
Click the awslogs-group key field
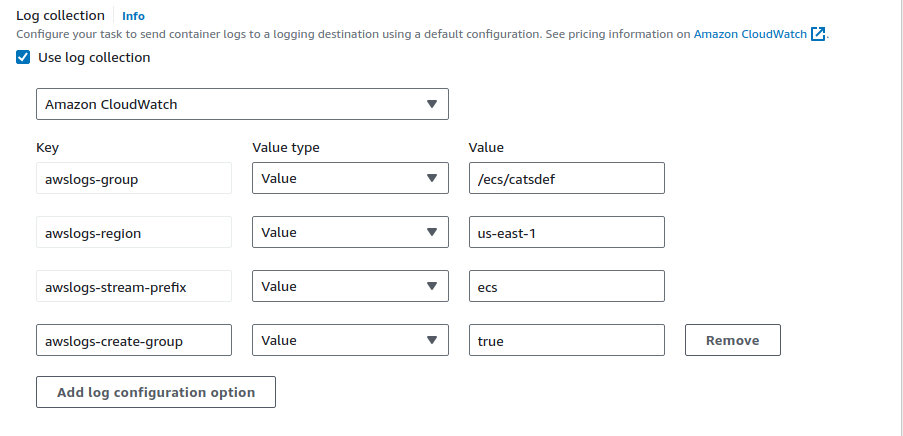134,179
